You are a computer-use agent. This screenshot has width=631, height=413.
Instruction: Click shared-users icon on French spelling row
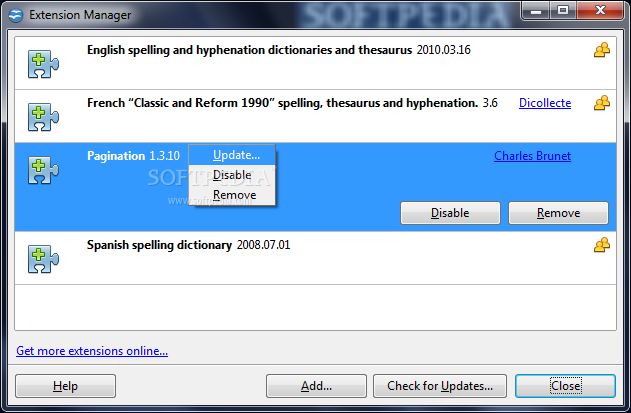pos(602,103)
